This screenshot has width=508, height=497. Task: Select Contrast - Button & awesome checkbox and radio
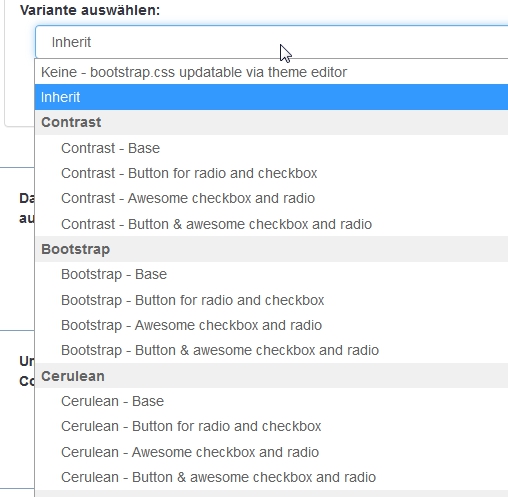point(272,224)
